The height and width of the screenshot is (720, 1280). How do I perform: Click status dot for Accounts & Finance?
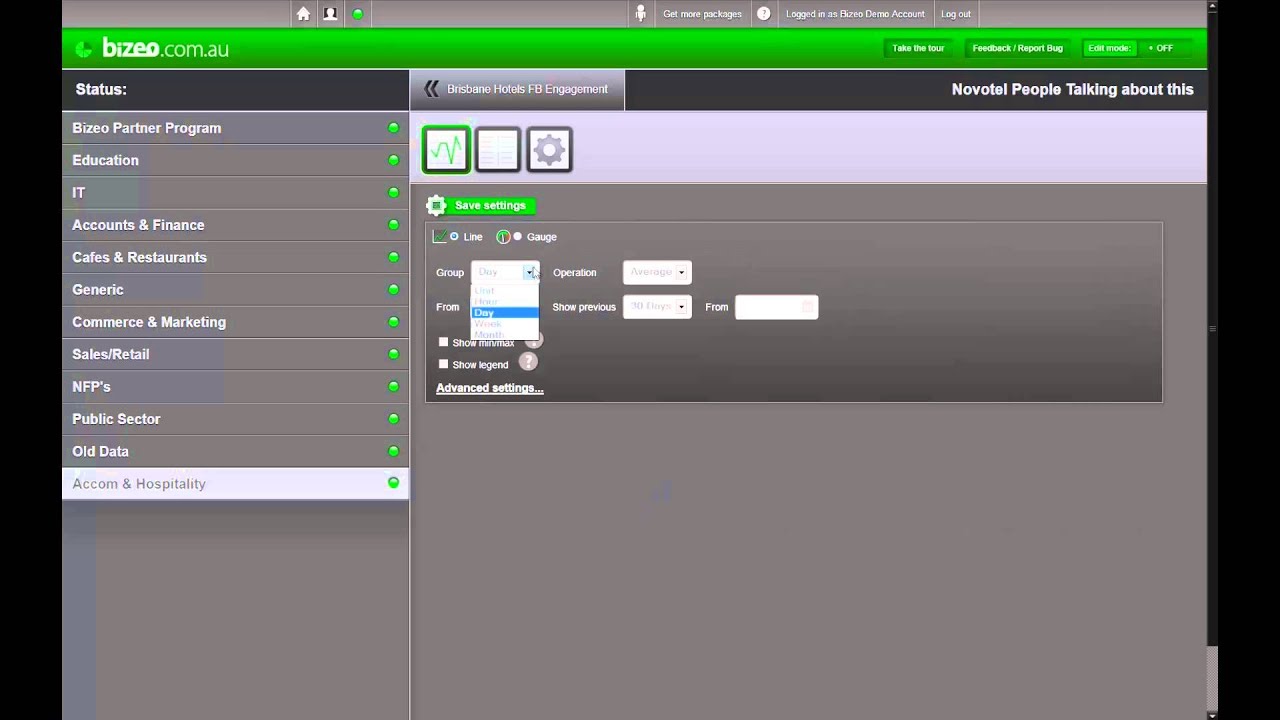(x=393, y=225)
